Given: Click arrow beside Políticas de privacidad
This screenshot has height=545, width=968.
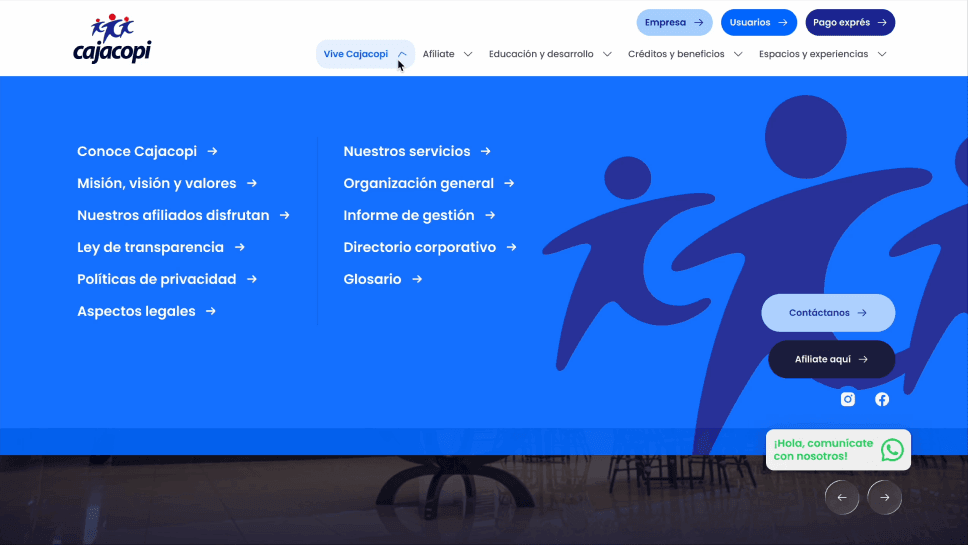Looking at the screenshot, I should pyautogui.click(x=252, y=279).
